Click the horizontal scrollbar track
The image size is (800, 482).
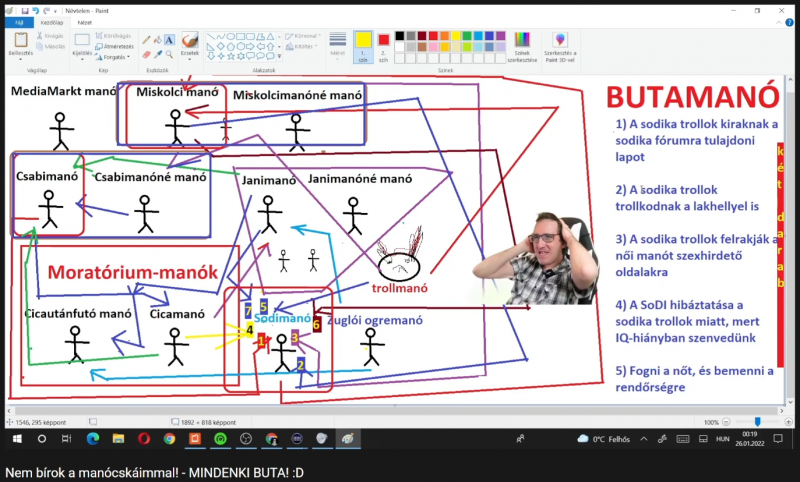(395, 411)
